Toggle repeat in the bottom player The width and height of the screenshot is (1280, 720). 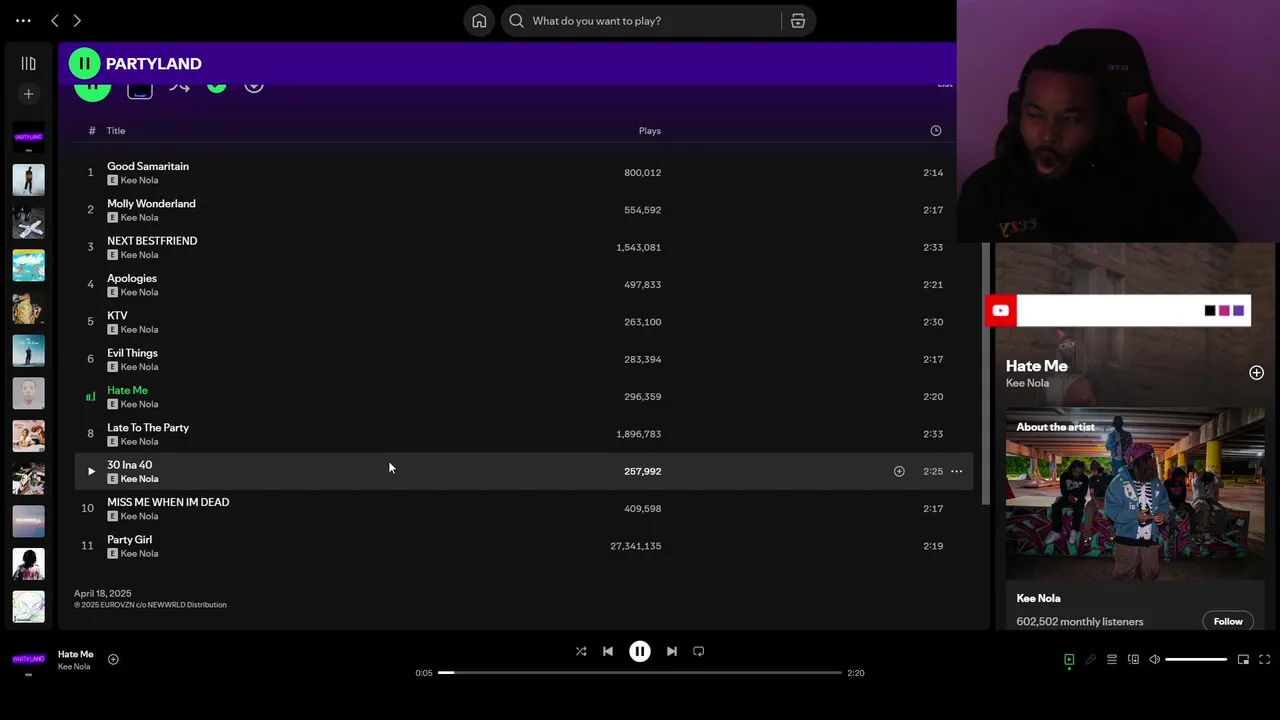699,651
